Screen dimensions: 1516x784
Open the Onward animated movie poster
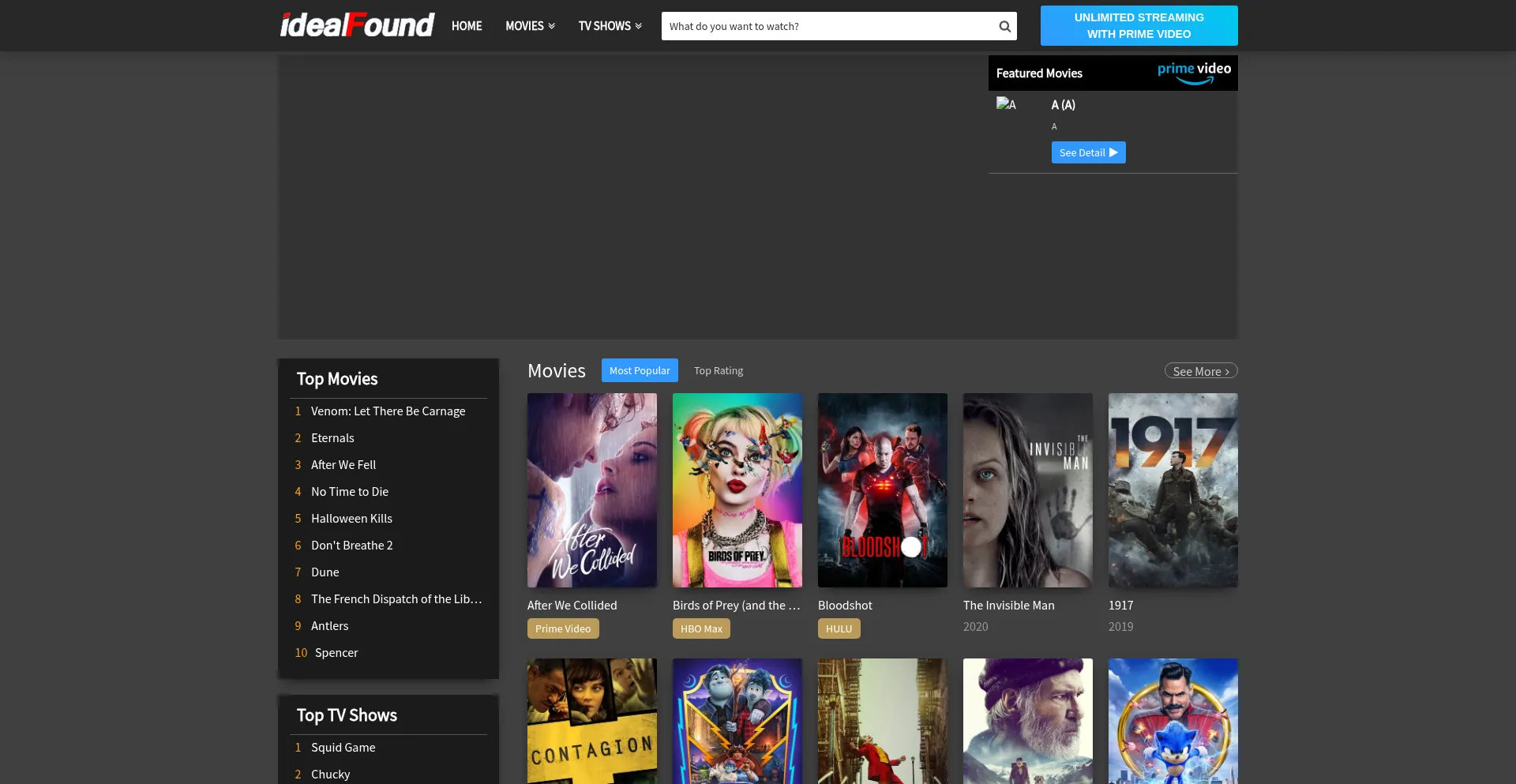[x=737, y=721]
